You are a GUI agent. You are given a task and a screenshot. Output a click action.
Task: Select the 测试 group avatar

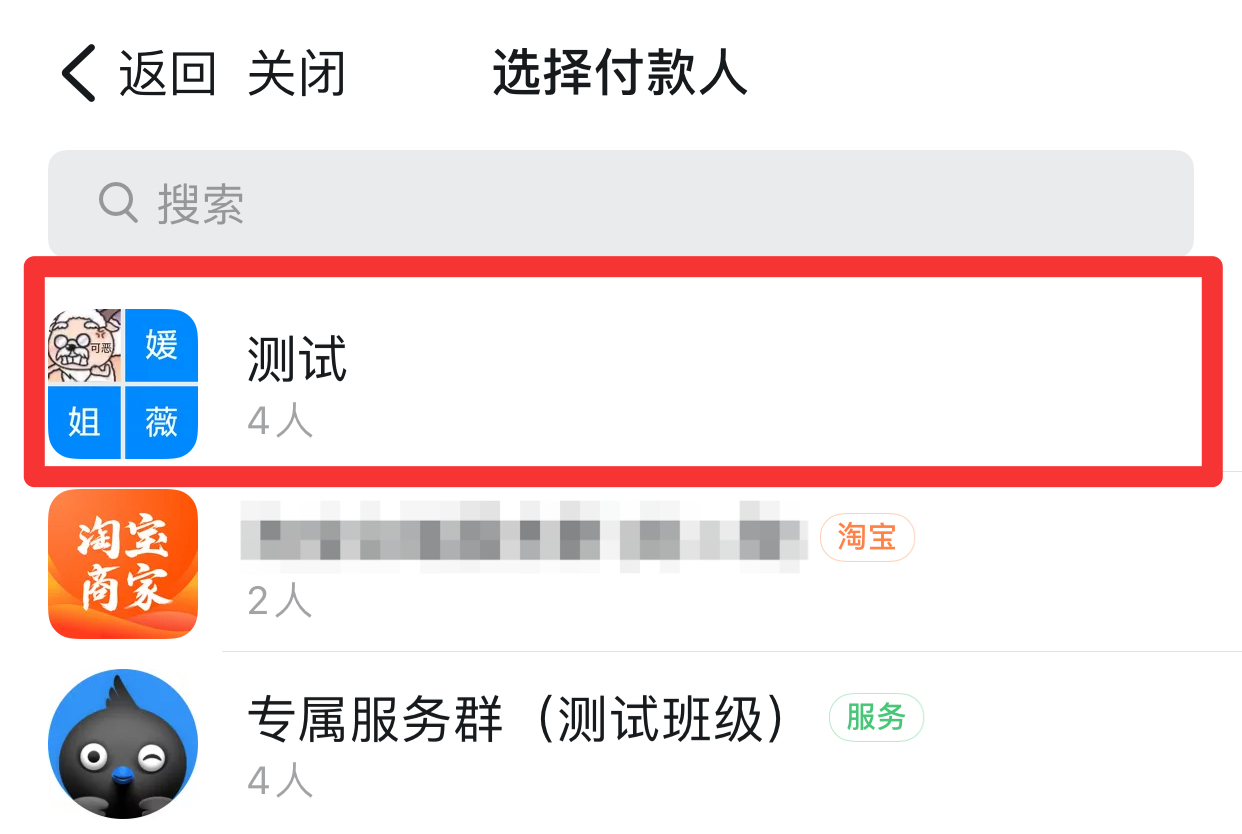point(123,384)
